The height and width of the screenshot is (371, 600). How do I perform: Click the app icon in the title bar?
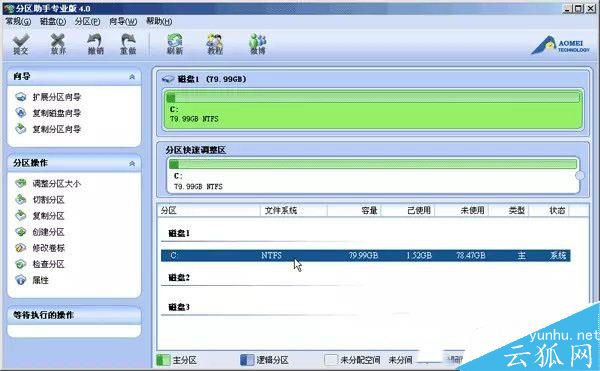(9, 8)
